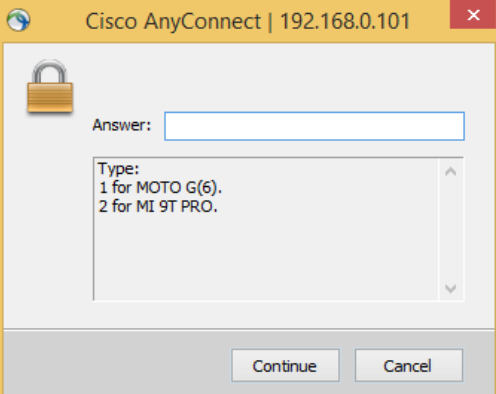
Task: Click the "Cisco AnyConnect" title text
Action: [173, 22]
